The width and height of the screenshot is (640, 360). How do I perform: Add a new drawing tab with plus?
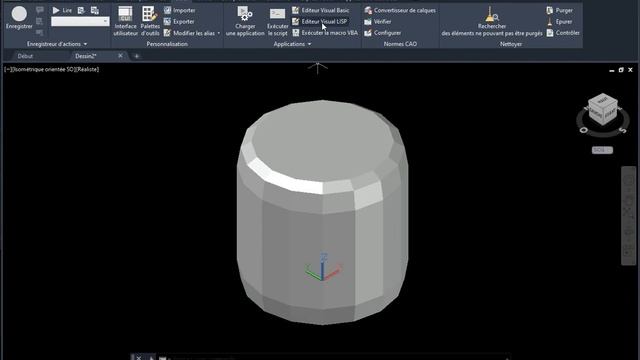(136, 56)
